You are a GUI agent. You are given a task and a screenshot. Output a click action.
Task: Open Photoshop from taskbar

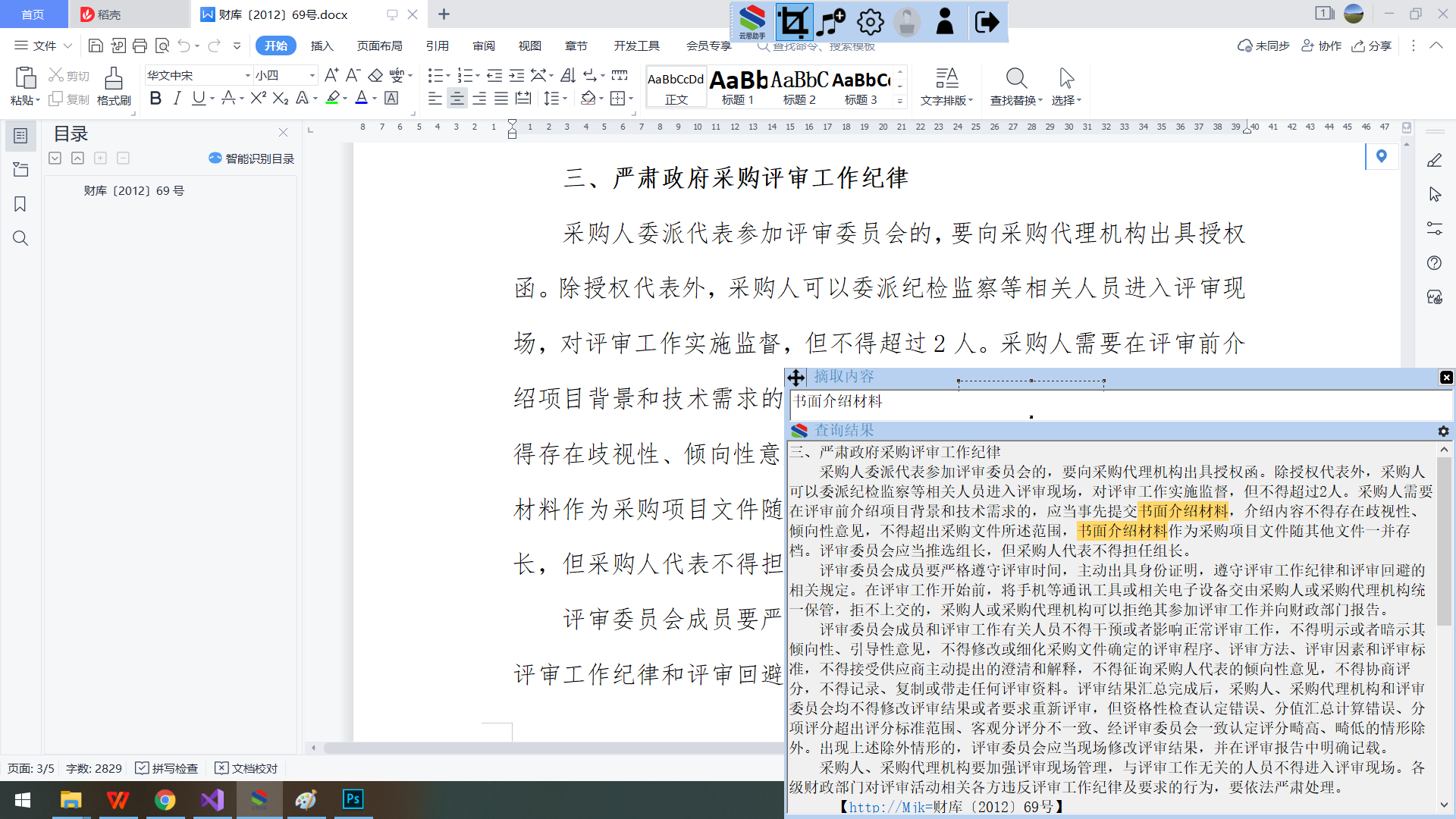(x=353, y=800)
